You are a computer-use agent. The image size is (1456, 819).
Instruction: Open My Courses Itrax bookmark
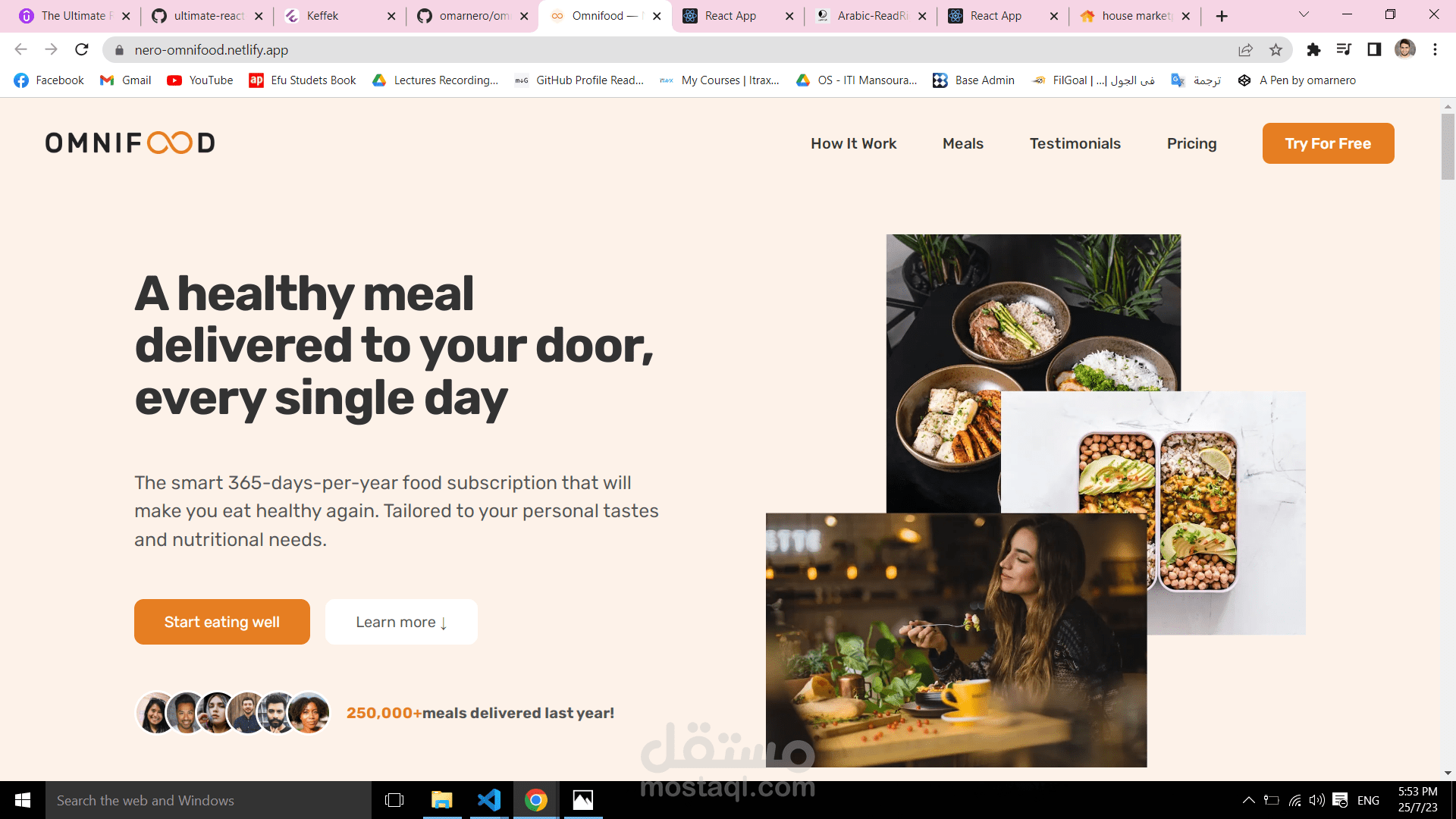(720, 80)
